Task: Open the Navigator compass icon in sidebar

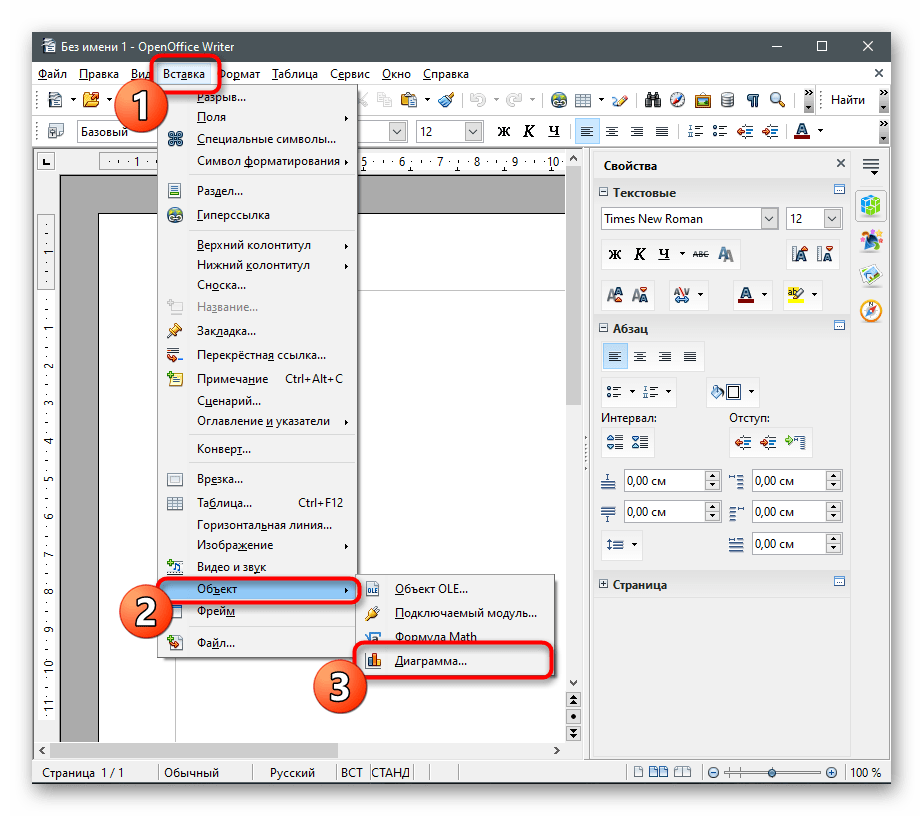Action: pos(871,311)
